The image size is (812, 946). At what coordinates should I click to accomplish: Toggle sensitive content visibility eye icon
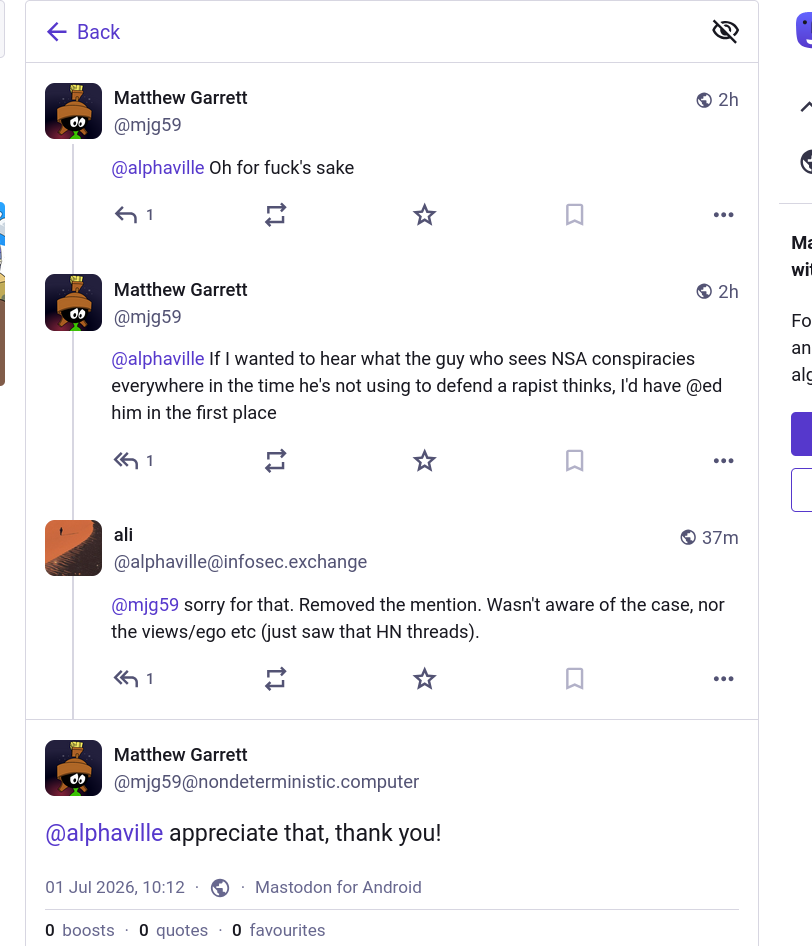[x=725, y=31]
